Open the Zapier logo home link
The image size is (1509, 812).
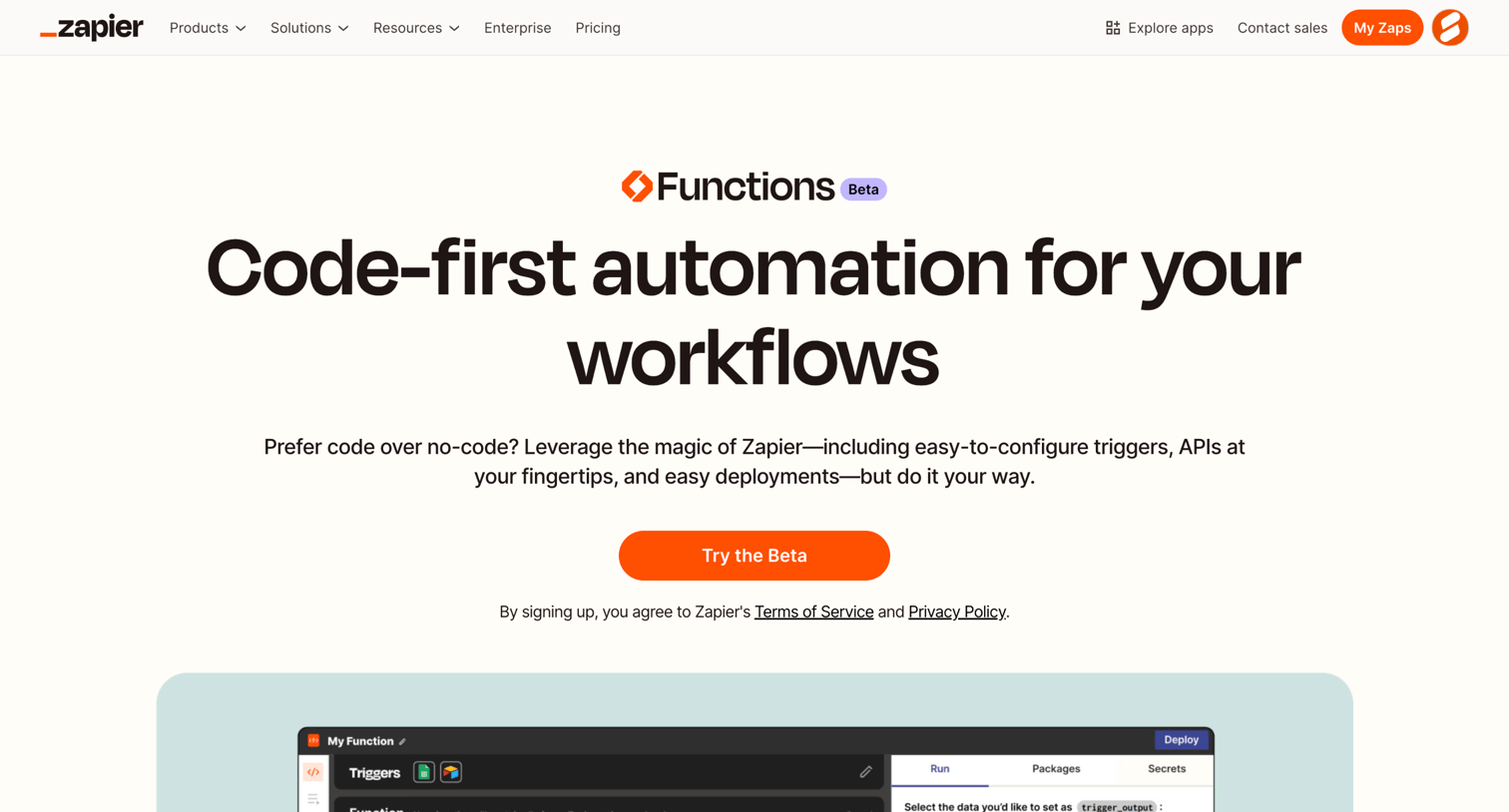[x=92, y=28]
